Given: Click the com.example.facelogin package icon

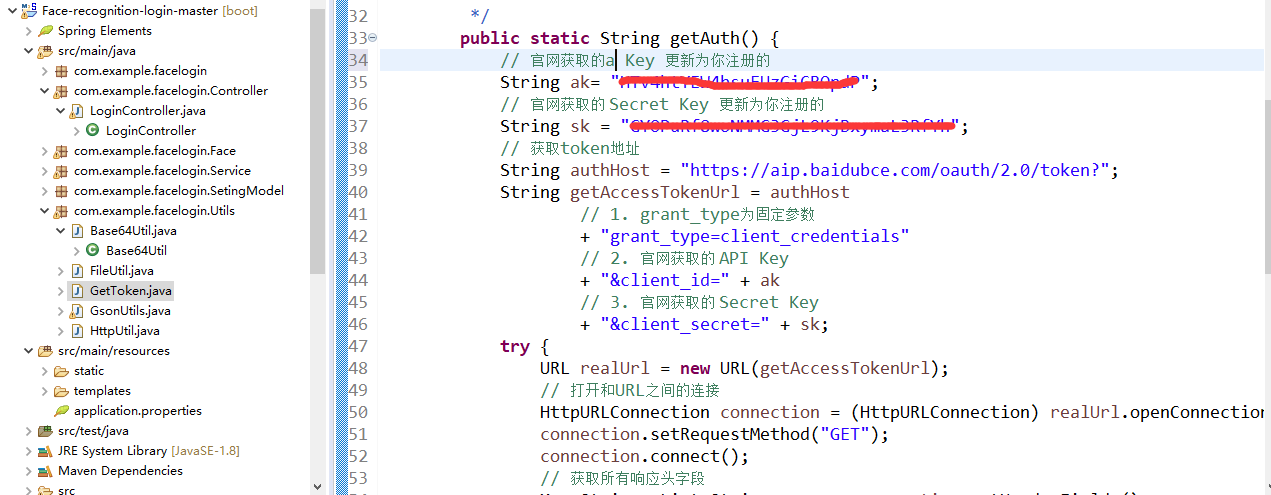Looking at the screenshot, I should click(x=62, y=71).
